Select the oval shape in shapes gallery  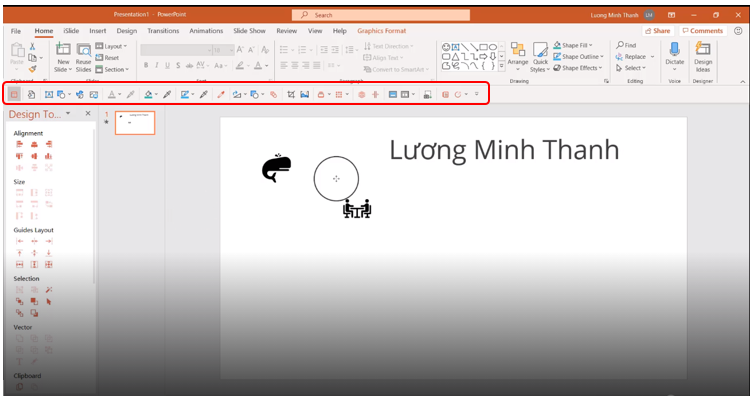(492, 47)
